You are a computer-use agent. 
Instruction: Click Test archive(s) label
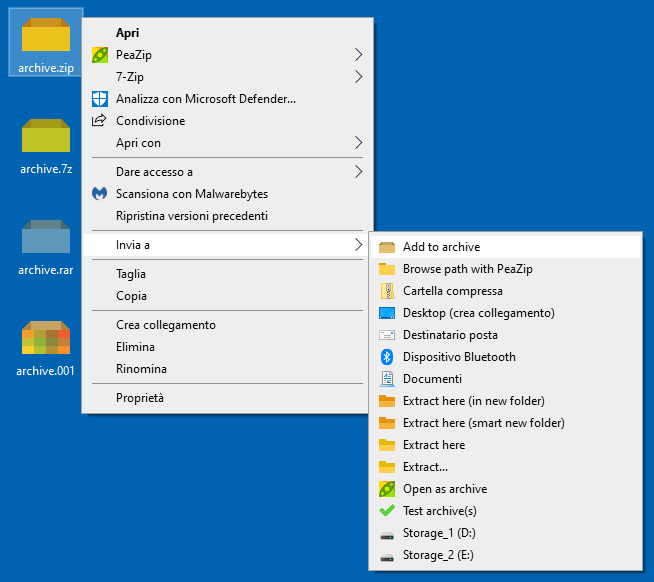pyautogui.click(x=440, y=511)
